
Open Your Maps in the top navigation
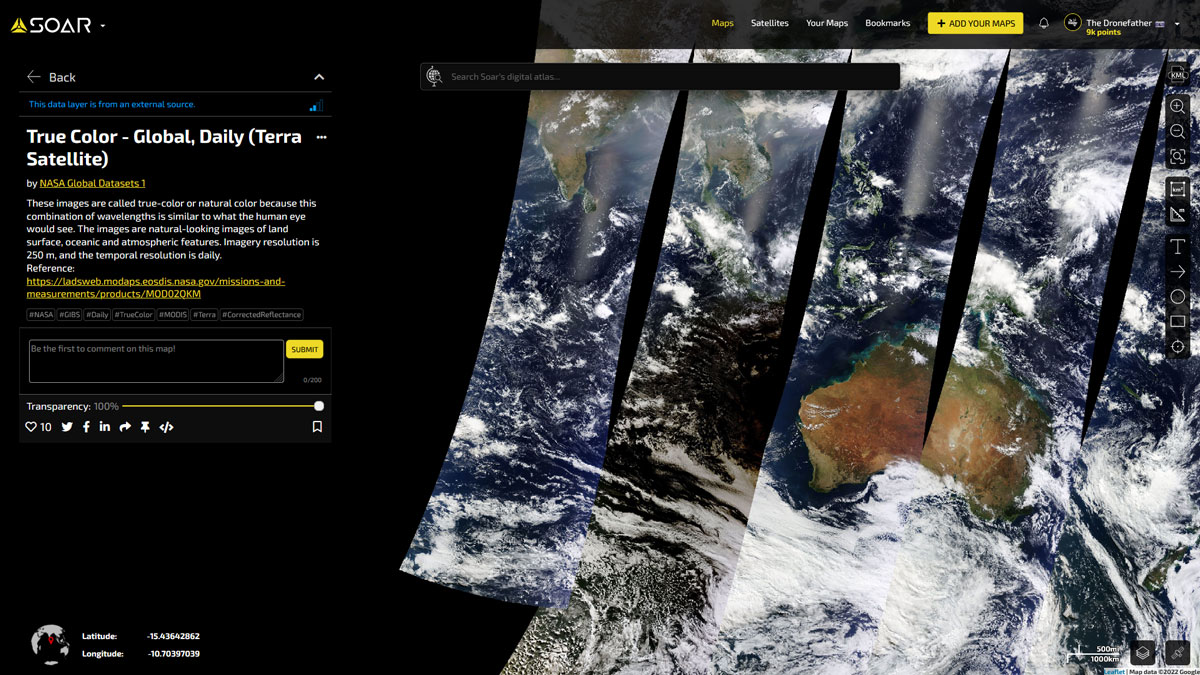pyautogui.click(x=826, y=23)
